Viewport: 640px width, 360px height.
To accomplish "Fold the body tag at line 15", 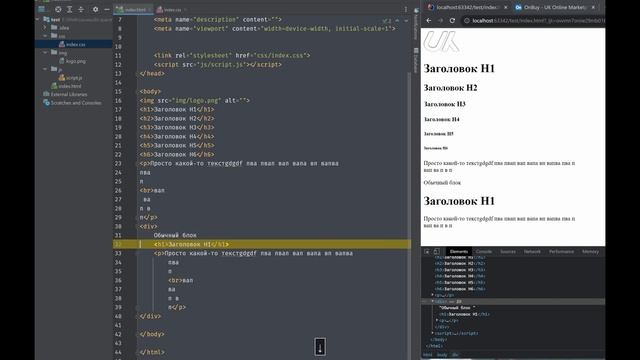I will [137, 91].
